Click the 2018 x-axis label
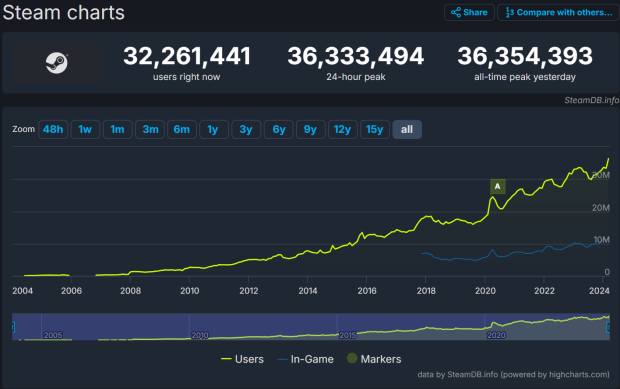 tap(426, 291)
